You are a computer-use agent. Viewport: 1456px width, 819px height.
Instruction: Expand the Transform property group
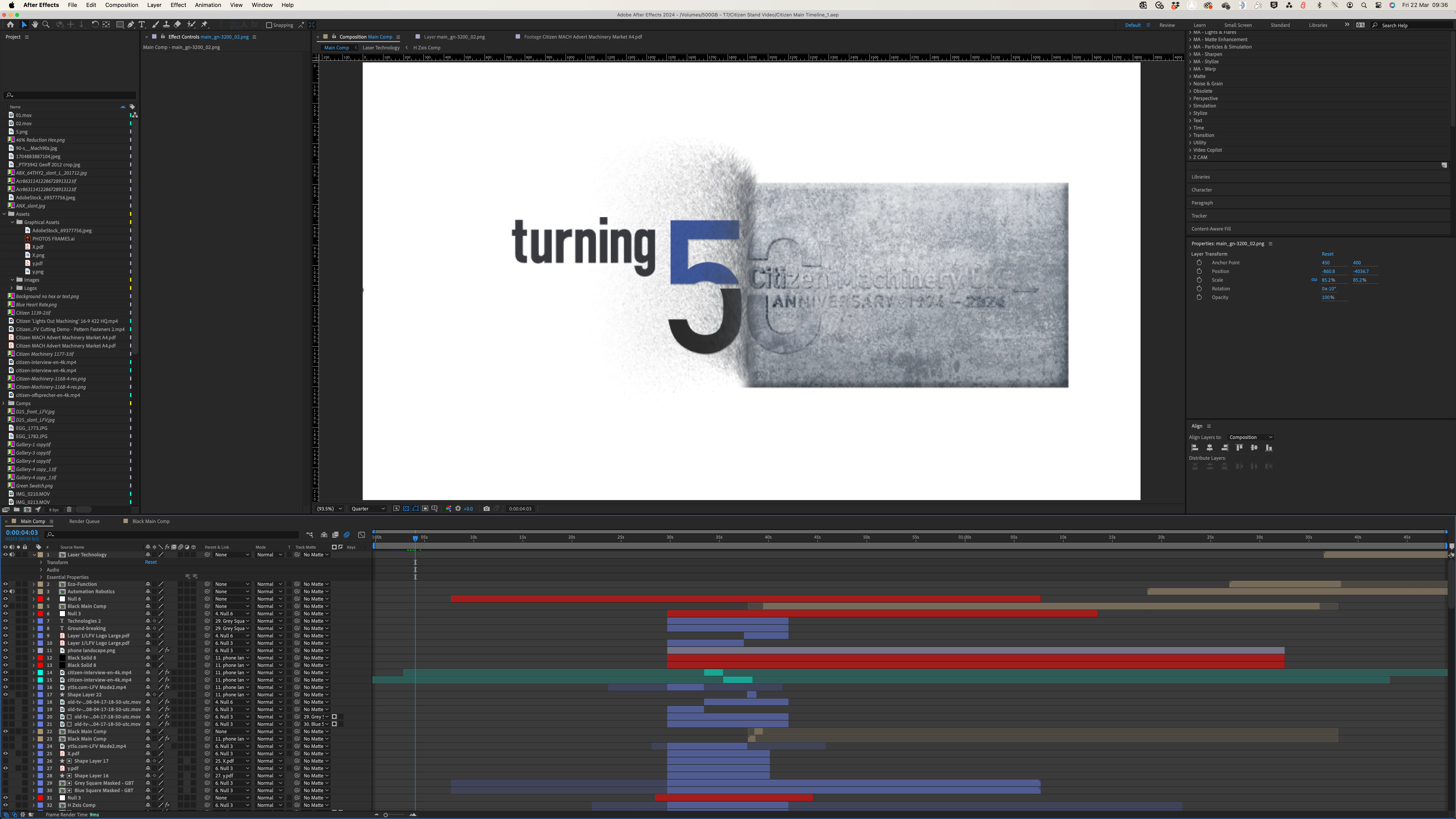coord(41,562)
